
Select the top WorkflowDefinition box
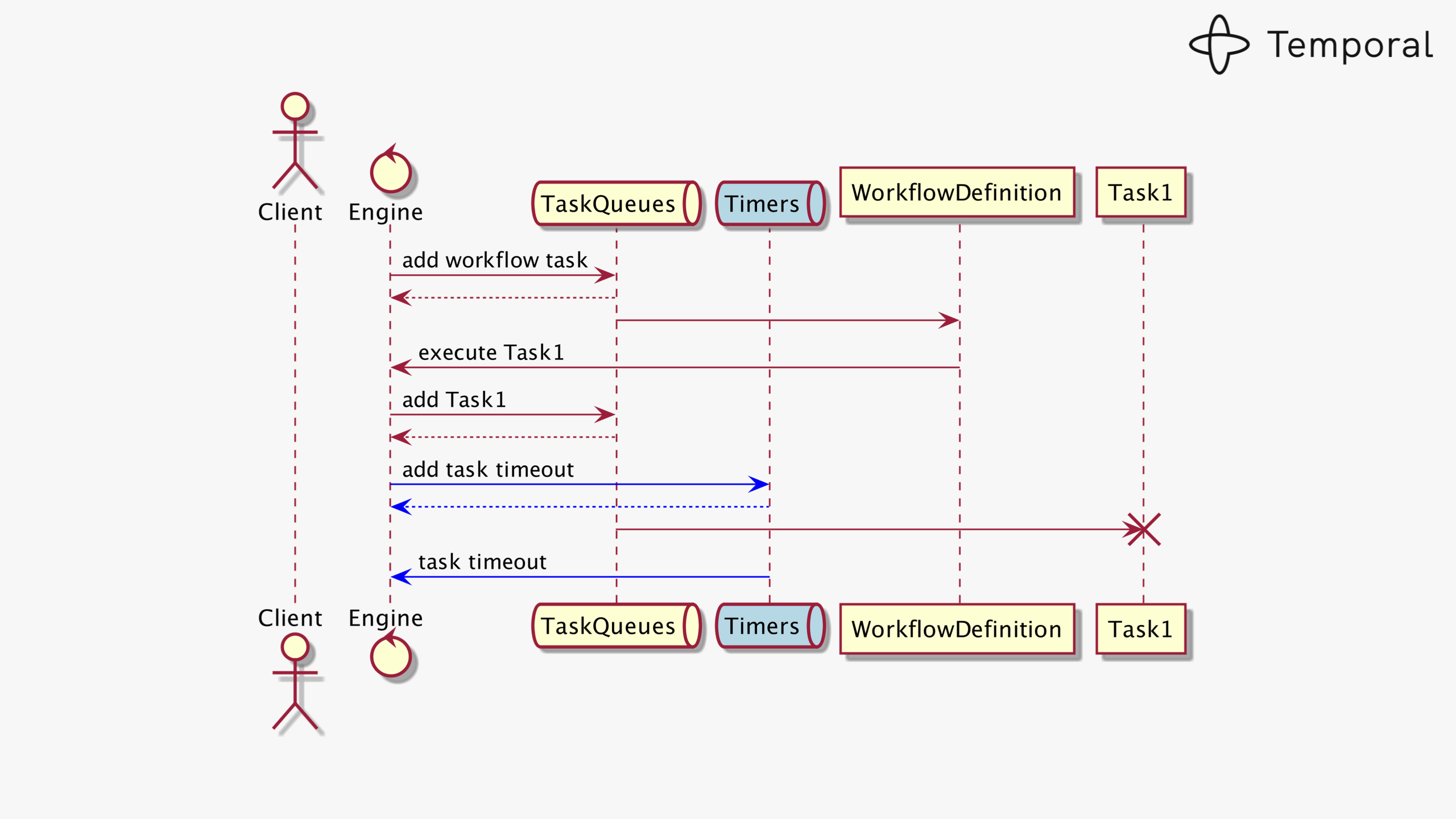(957, 192)
